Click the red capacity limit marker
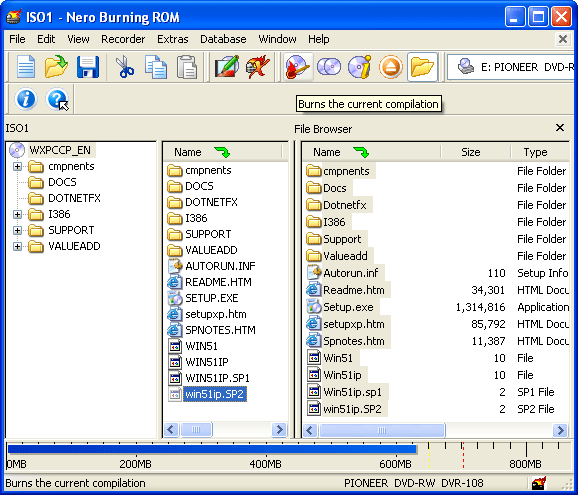This screenshot has height=495, width=578. pyautogui.click(x=463, y=456)
